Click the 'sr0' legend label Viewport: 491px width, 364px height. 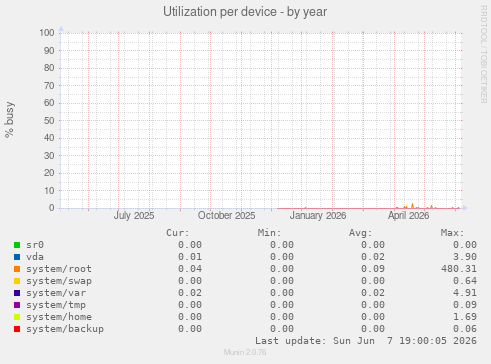point(35,245)
